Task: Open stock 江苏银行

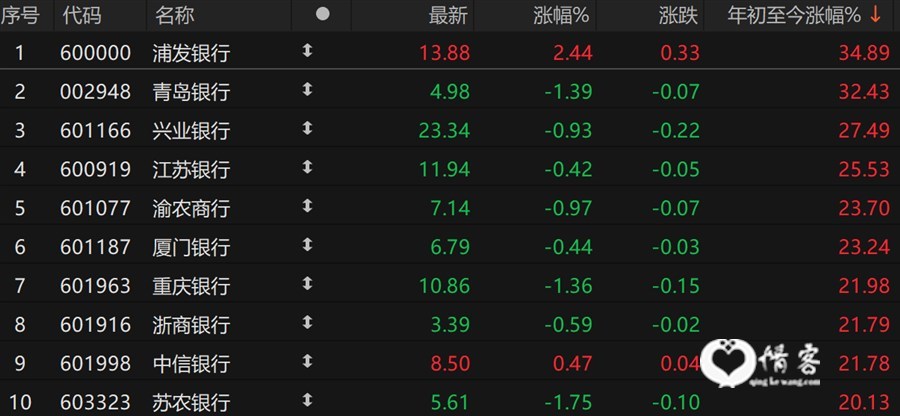Action: point(192,169)
